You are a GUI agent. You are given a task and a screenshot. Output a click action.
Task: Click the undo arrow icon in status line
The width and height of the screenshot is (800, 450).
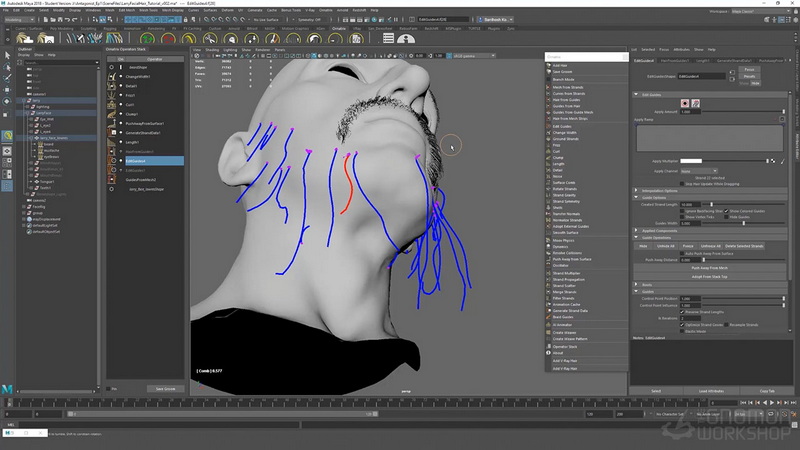click(67, 19)
